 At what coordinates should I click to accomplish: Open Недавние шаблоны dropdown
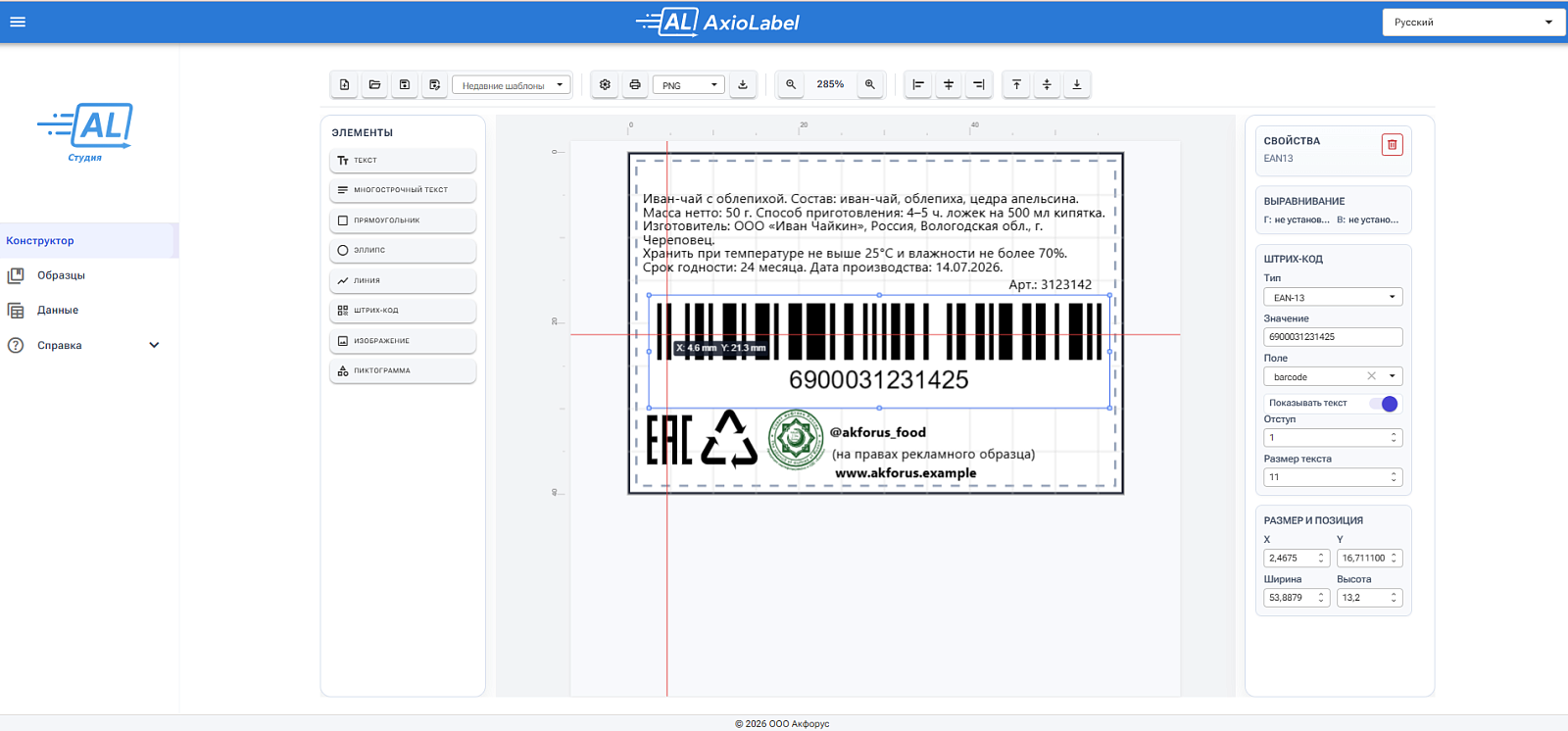[x=511, y=85]
